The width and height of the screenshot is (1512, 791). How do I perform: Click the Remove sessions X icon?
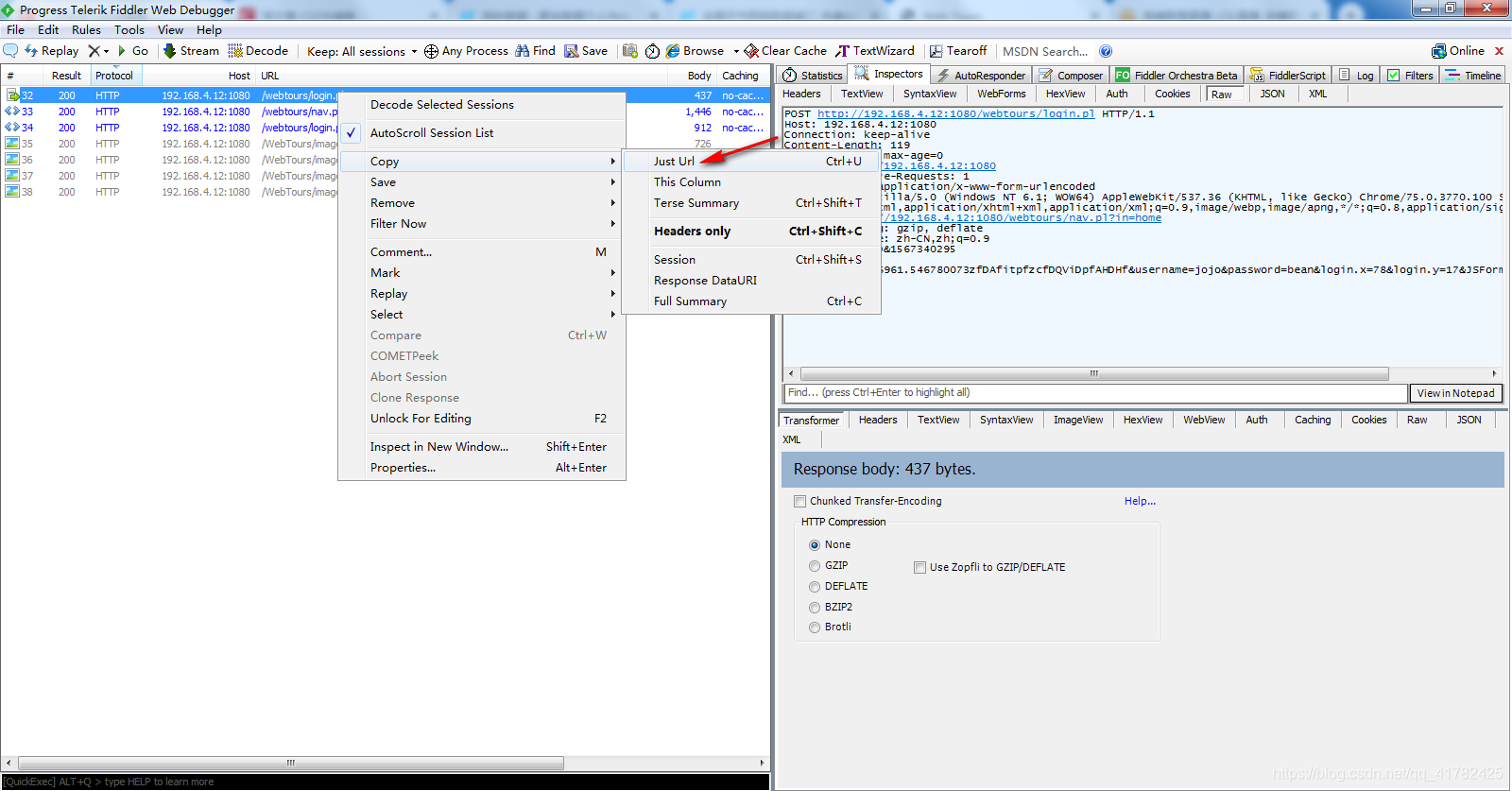(94, 51)
